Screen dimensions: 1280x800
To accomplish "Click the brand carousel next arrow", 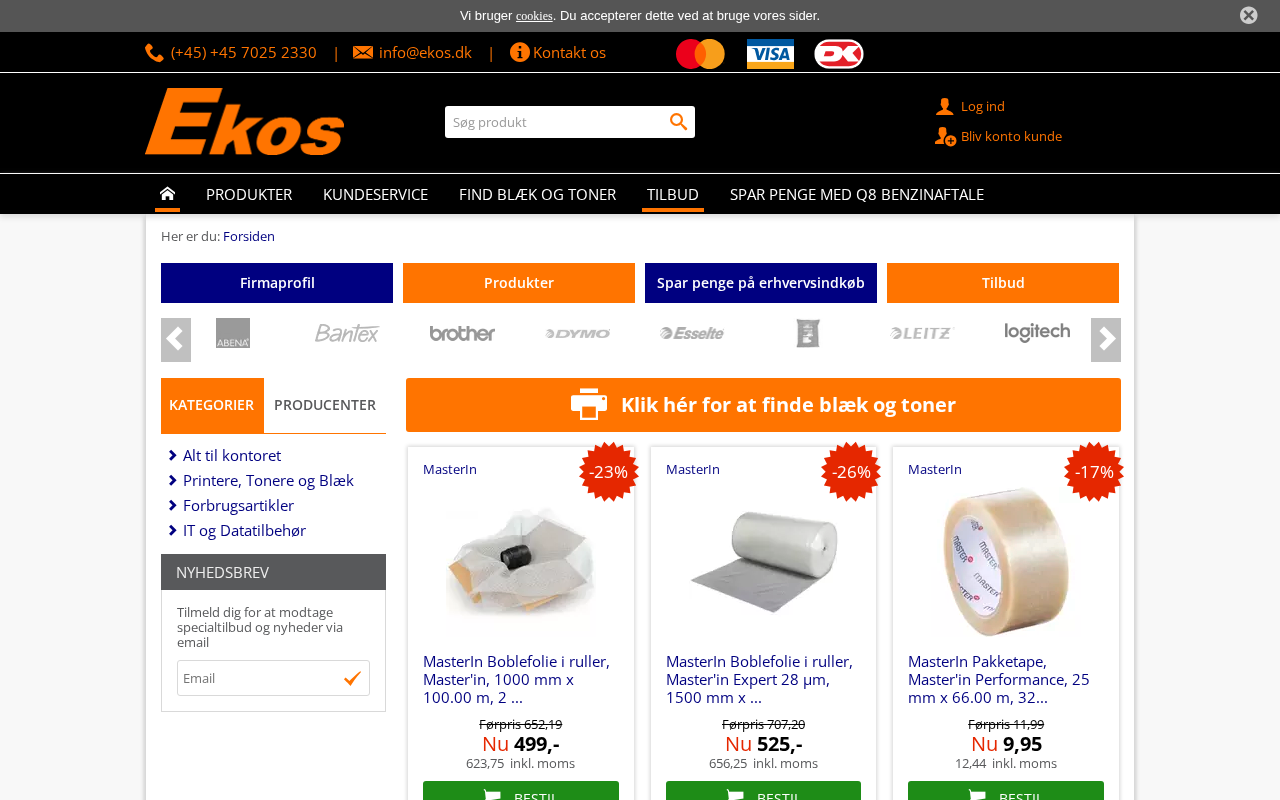I will 1106,340.
